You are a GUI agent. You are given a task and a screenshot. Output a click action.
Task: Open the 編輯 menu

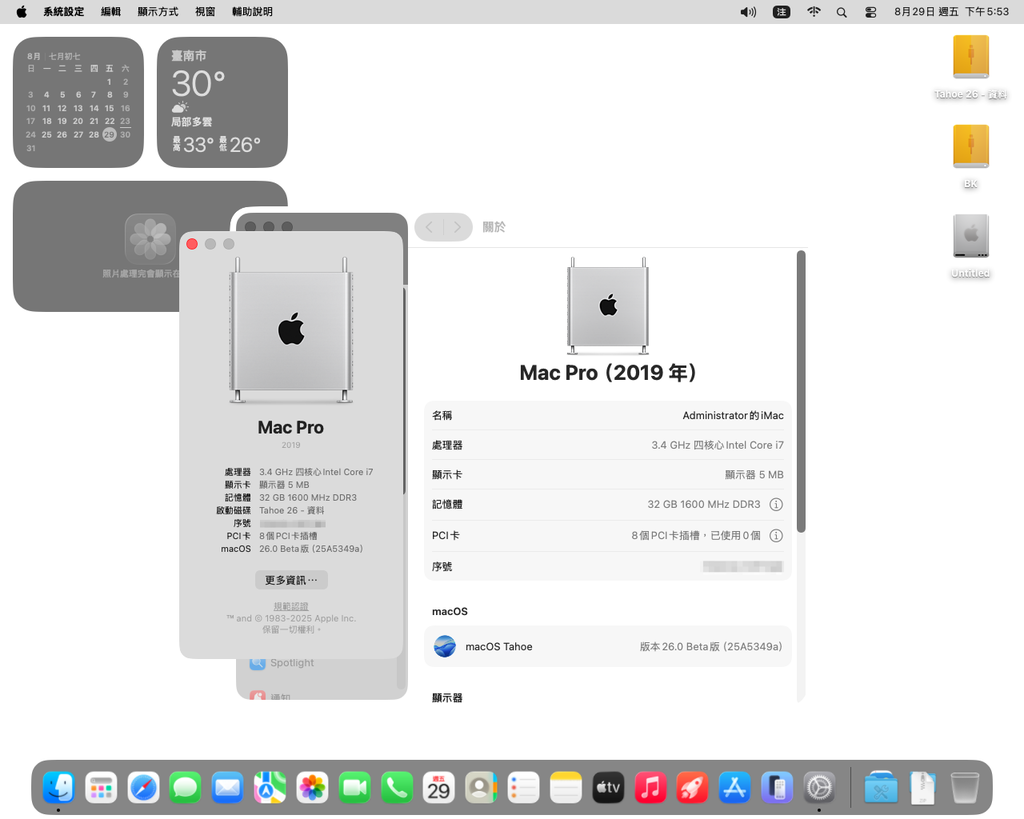pyautogui.click(x=111, y=12)
